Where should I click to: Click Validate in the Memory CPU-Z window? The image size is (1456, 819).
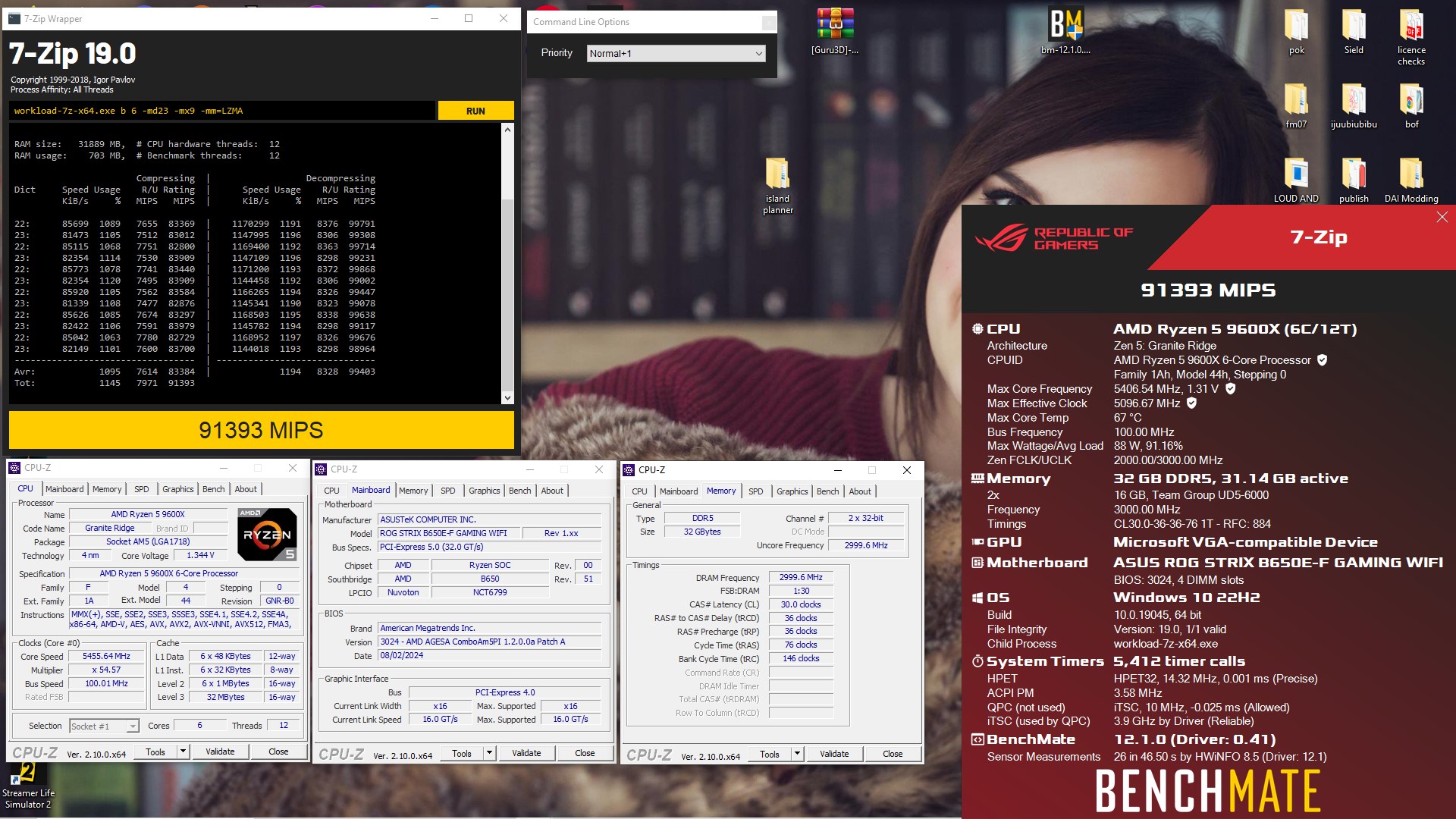coord(834,754)
